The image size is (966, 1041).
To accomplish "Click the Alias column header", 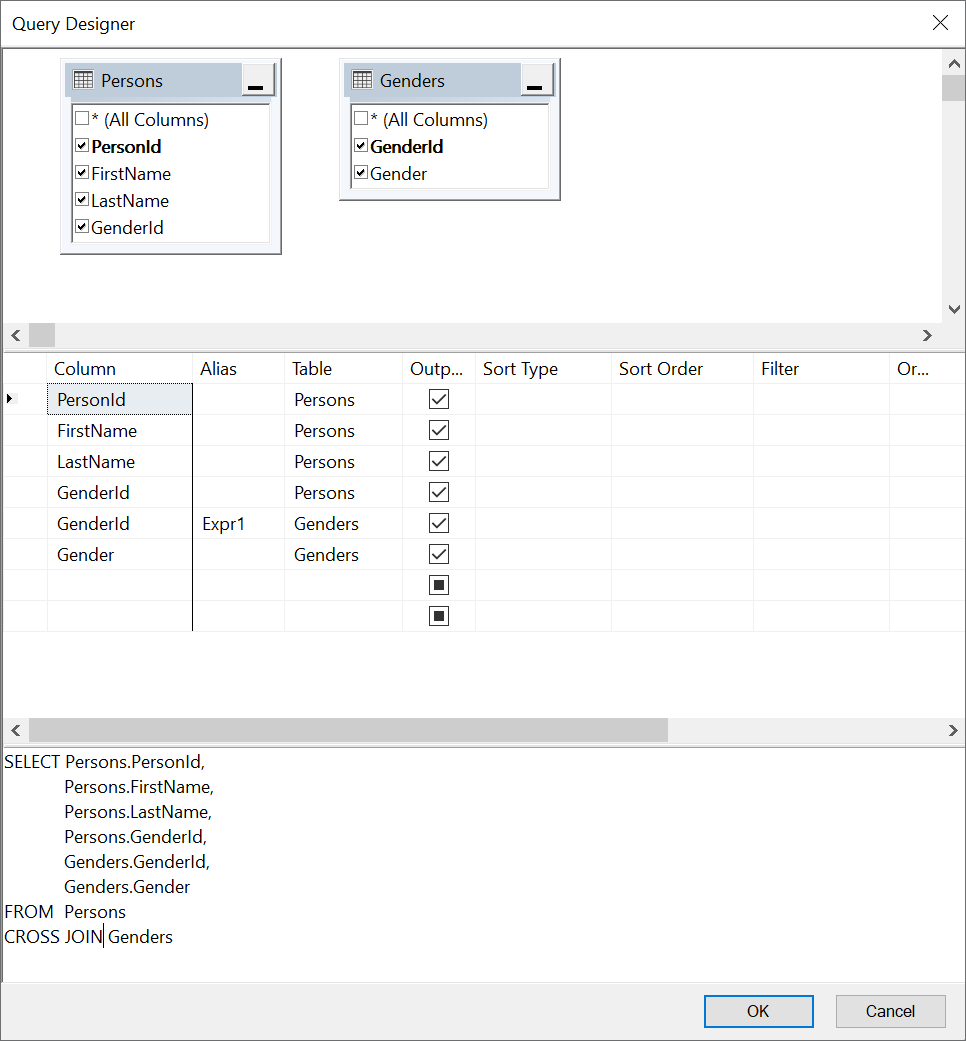I will pyautogui.click(x=238, y=368).
